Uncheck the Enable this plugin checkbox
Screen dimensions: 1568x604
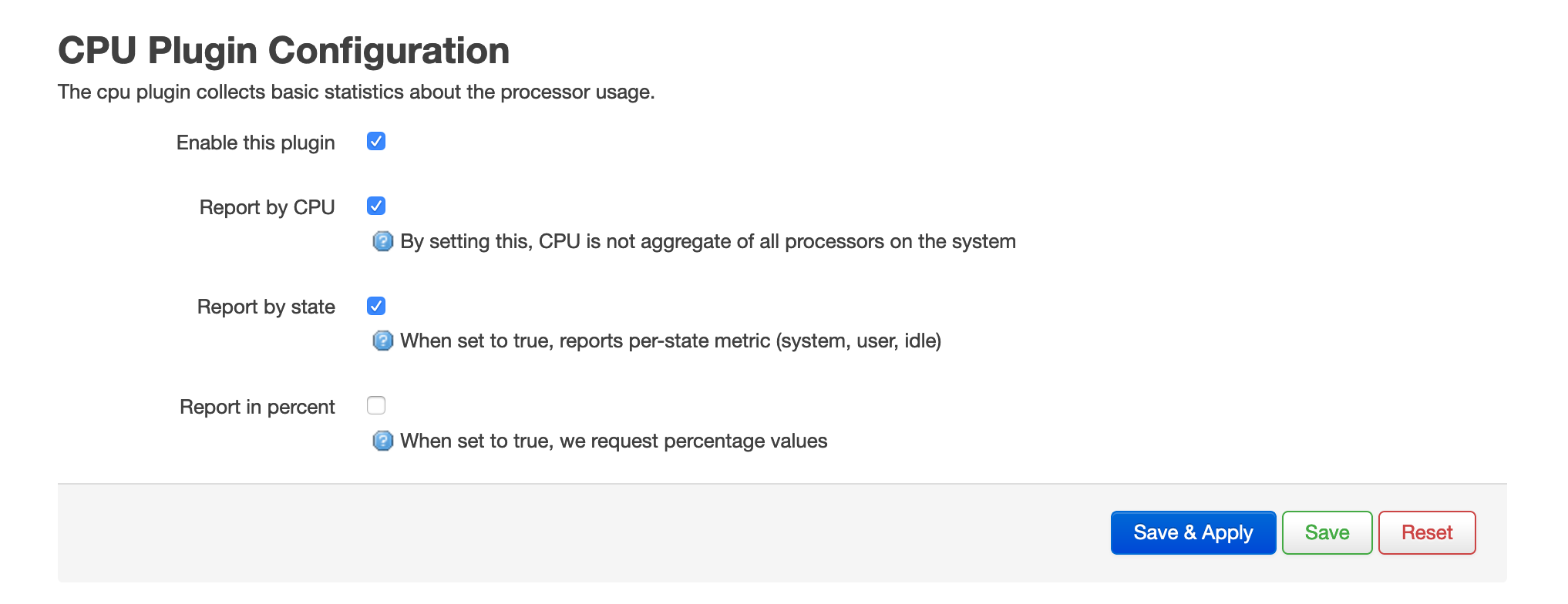pos(375,141)
